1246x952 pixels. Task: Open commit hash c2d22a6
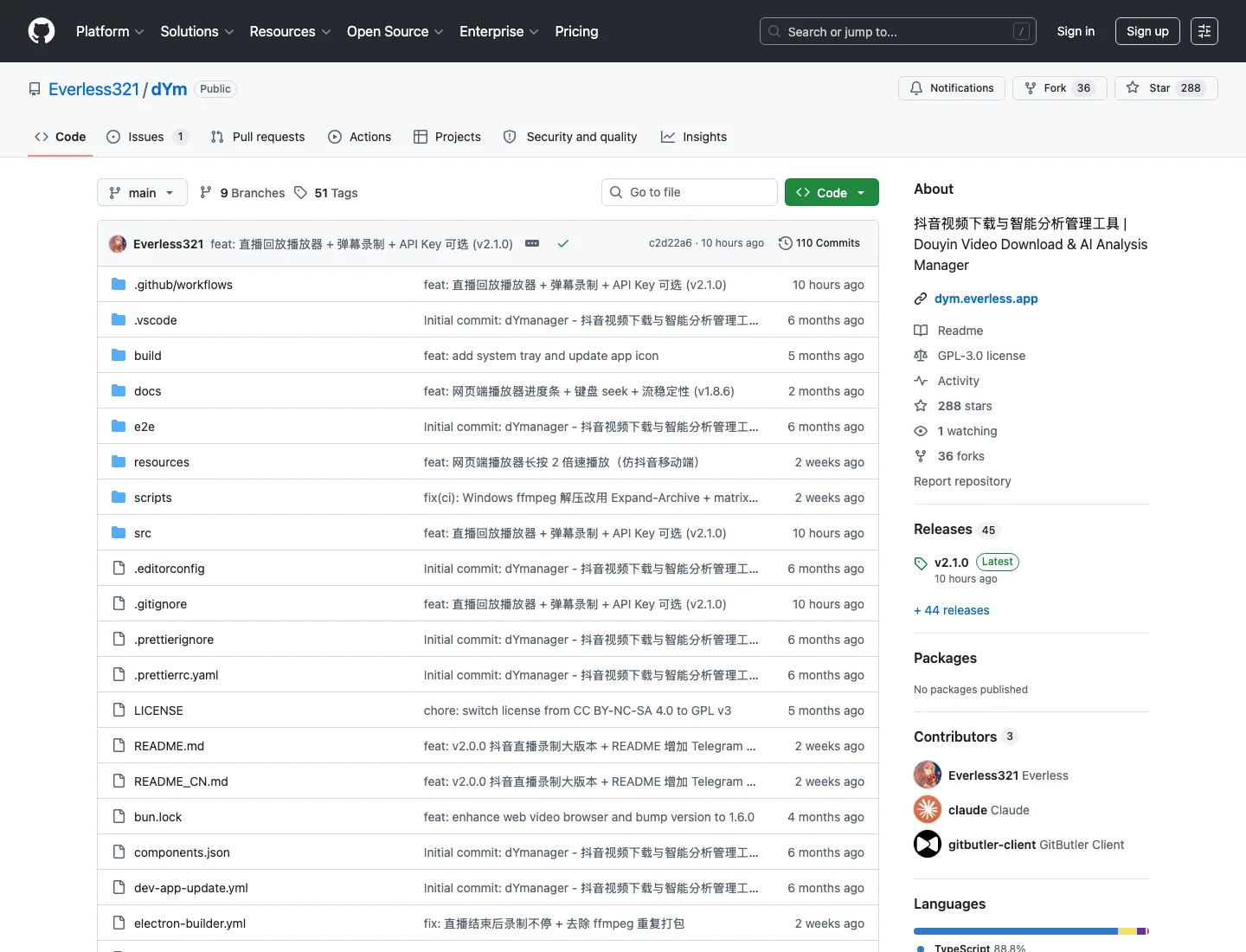pyautogui.click(x=670, y=243)
